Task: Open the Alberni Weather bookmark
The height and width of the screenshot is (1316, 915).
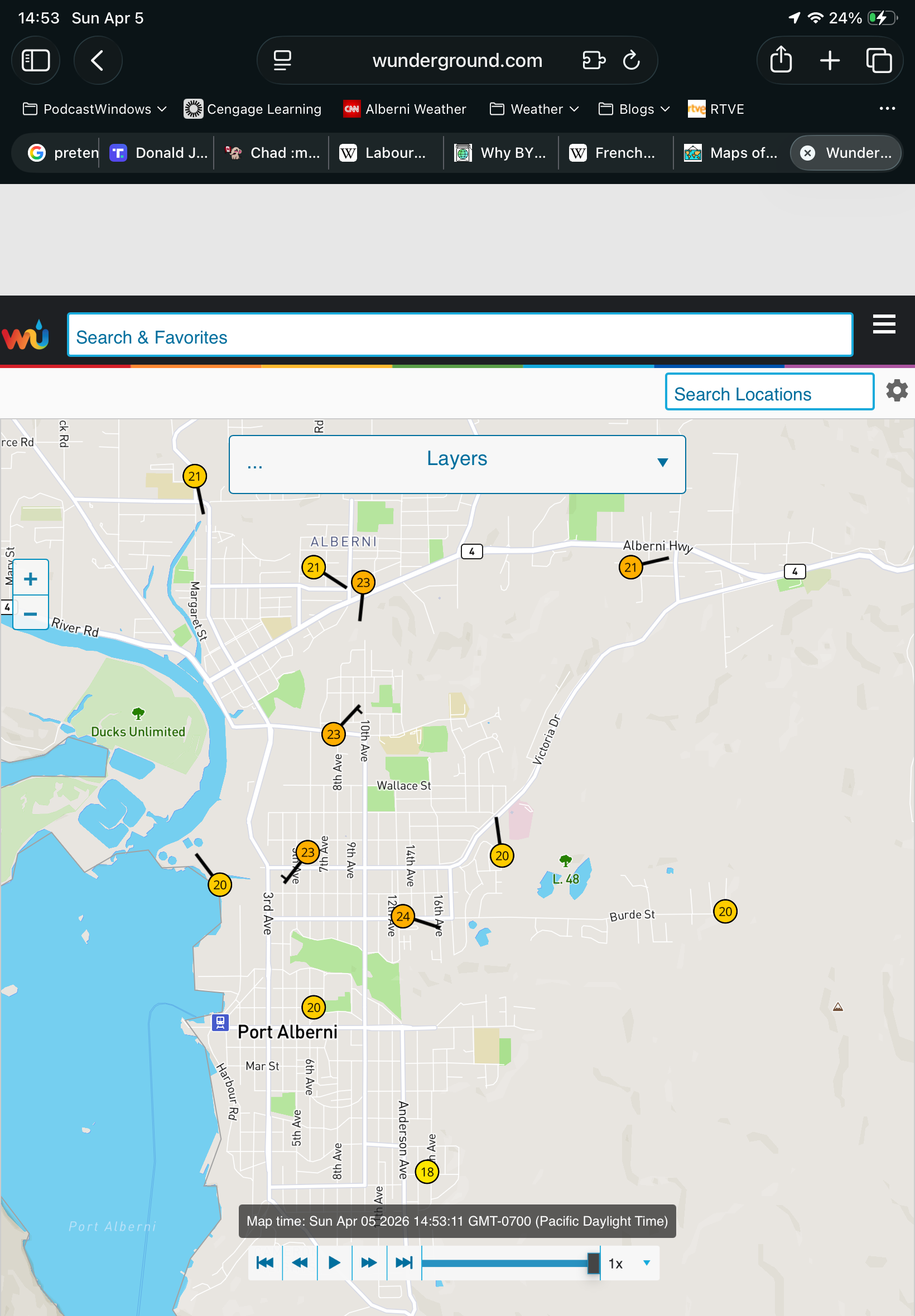Action: point(404,109)
